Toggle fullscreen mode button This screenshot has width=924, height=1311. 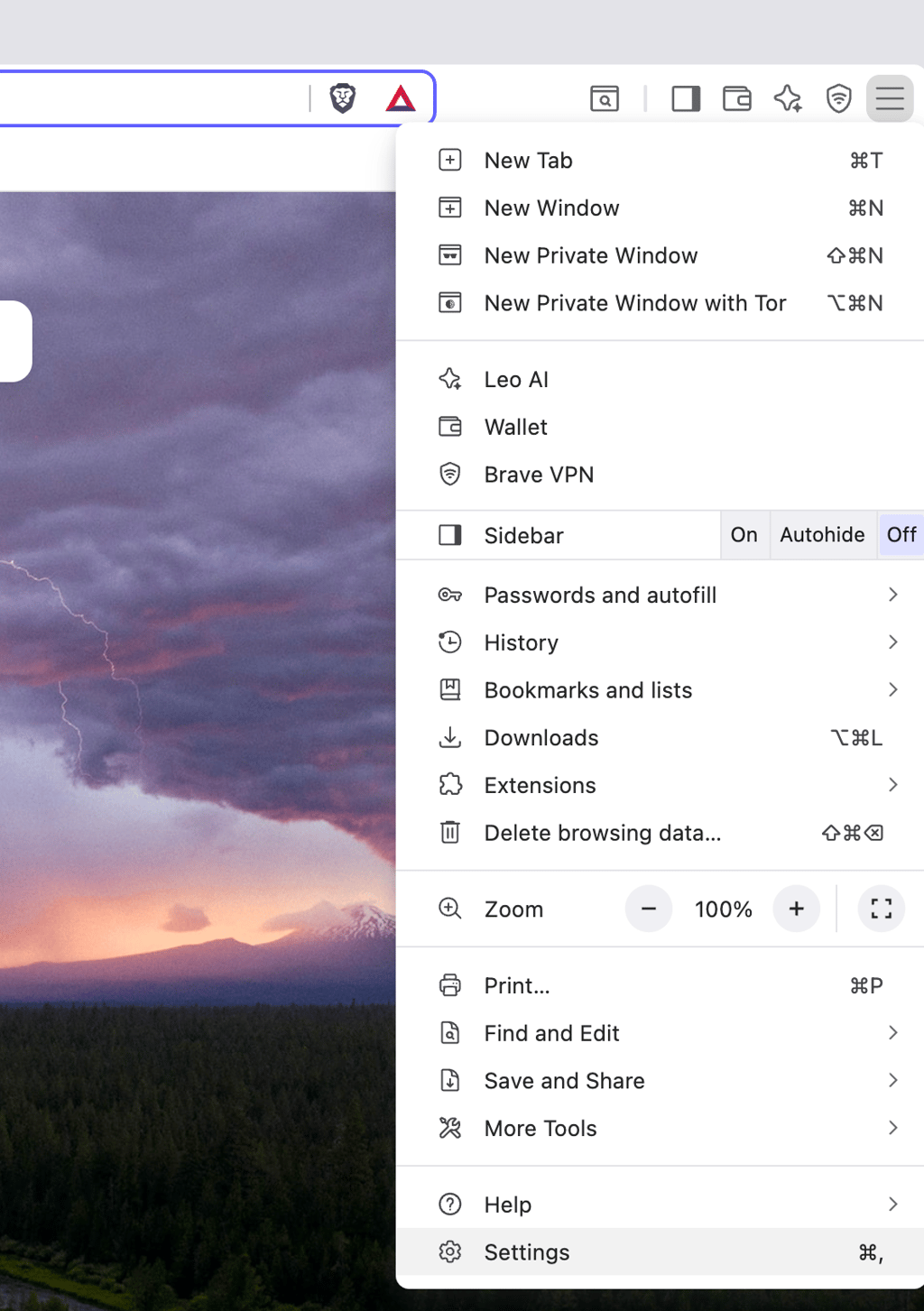click(x=882, y=909)
